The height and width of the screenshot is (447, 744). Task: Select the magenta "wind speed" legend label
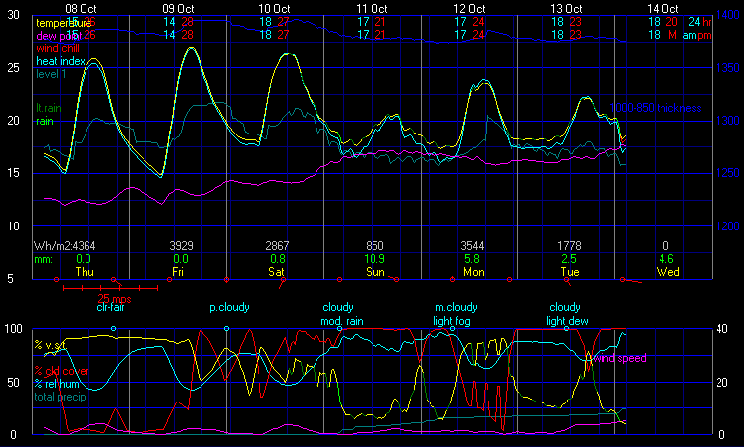(620, 358)
